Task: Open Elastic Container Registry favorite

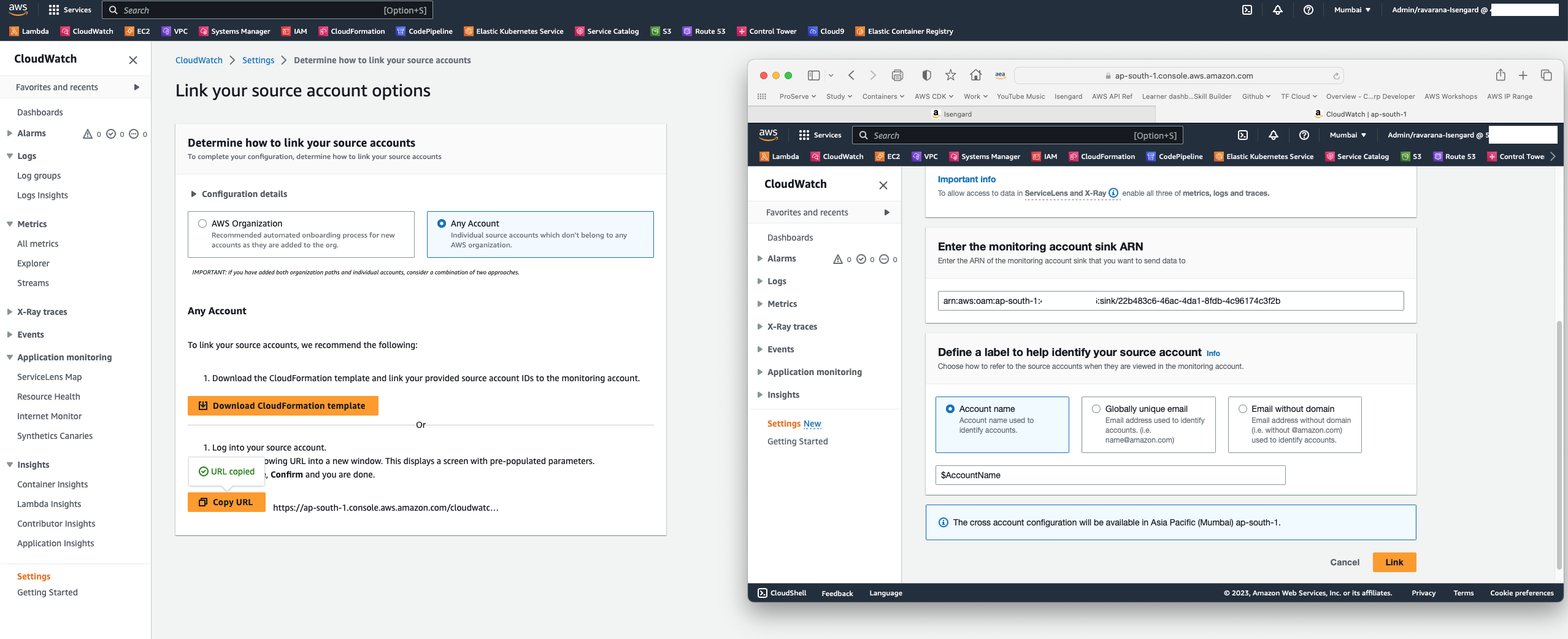Action: tap(904, 31)
